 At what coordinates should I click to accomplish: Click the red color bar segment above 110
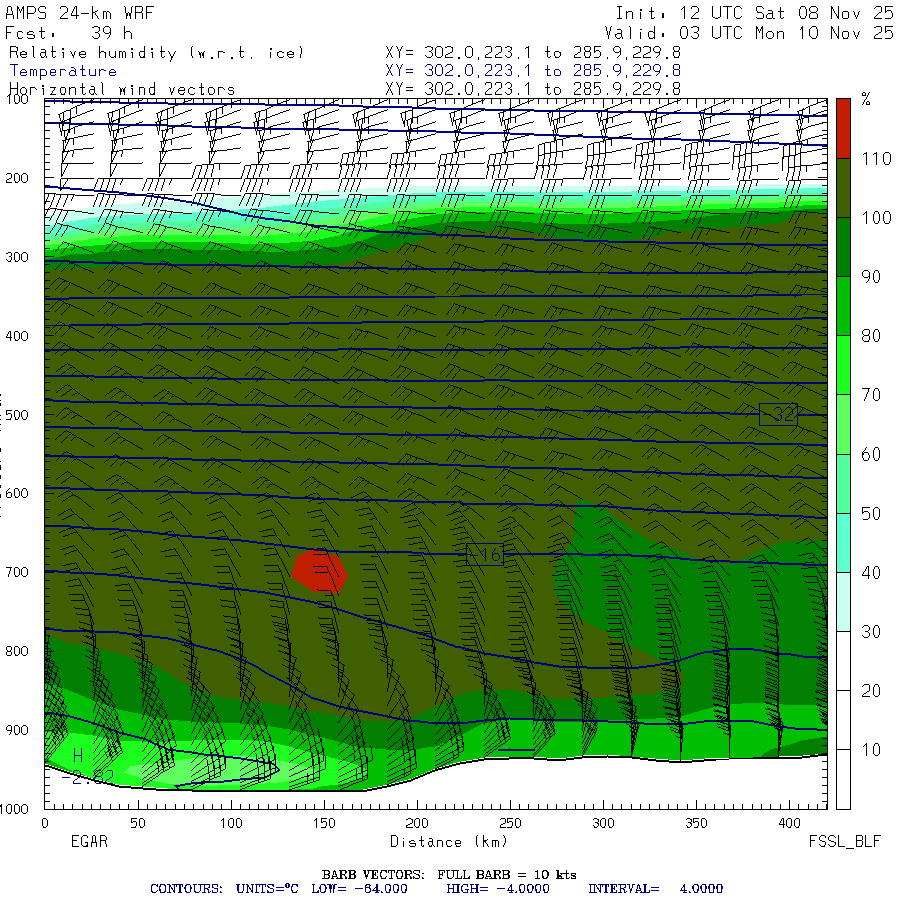(x=843, y=129)
